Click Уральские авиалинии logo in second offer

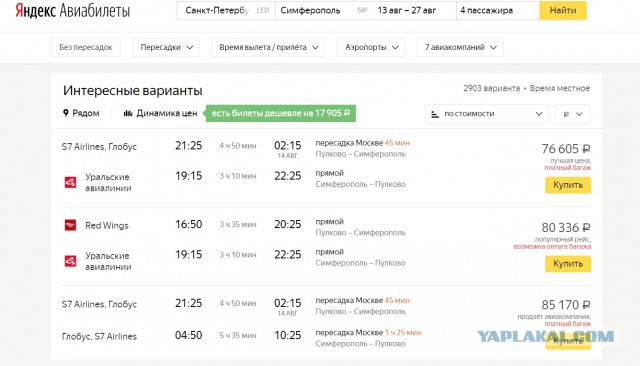[x=71, y=261]
